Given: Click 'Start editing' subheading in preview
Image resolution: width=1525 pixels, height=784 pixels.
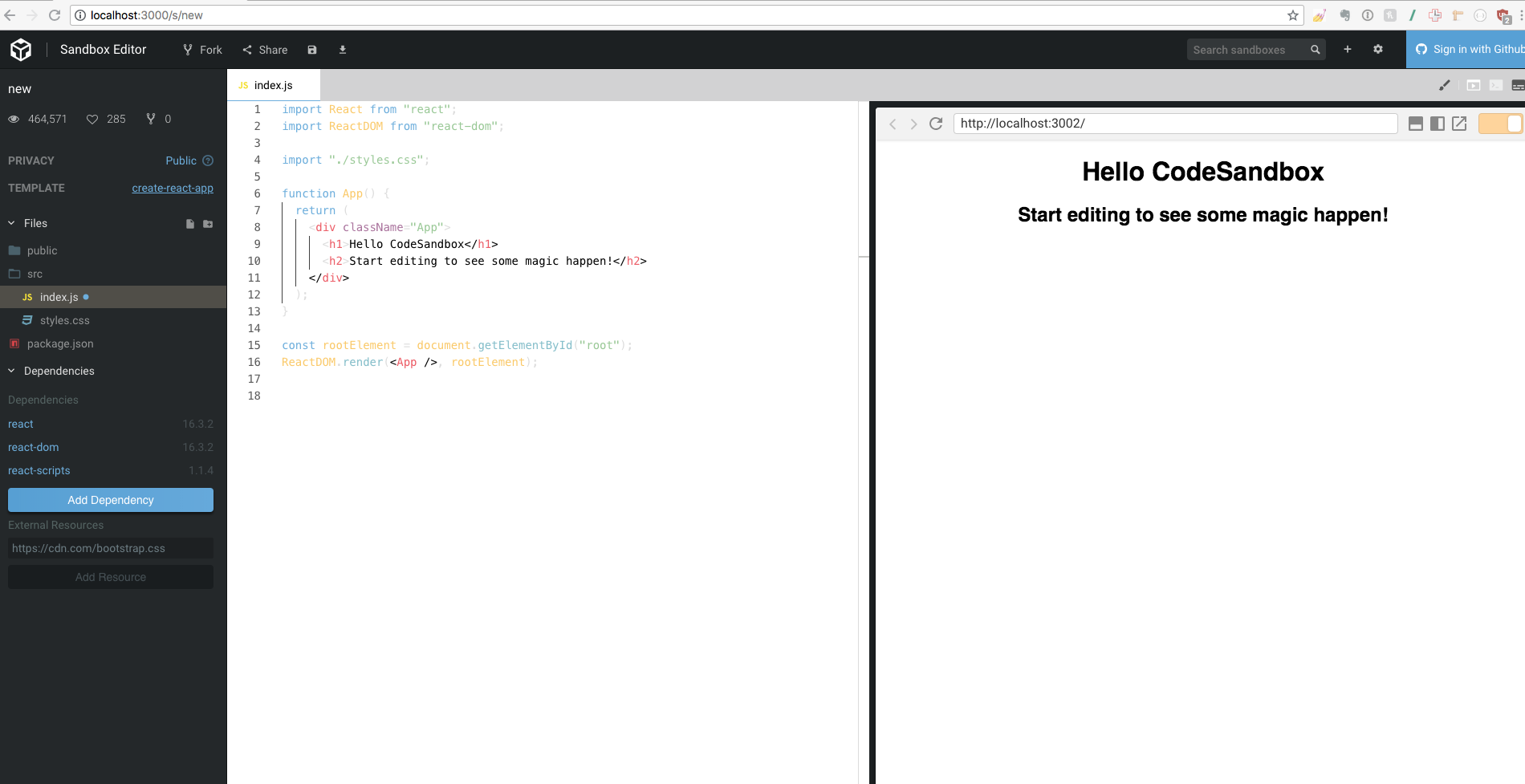Looking at the screenshot, I should point(1202,215).
